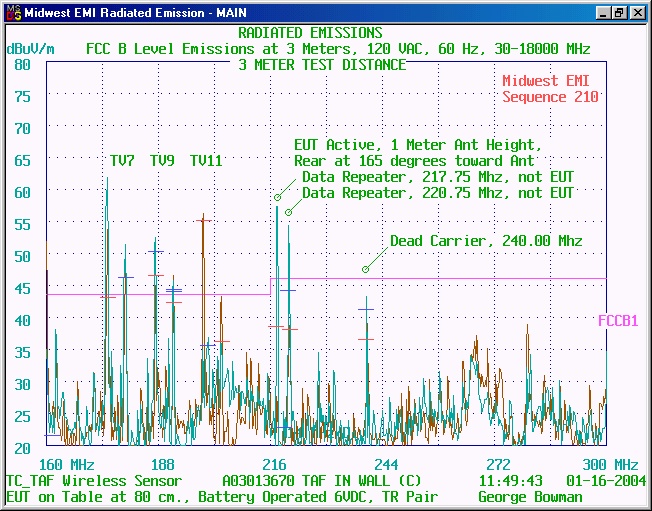Click the 'Dead Carrier, 240.00 Mhz' annotation text
Viewport: 652px width, 511px height.
(x=486, y=241)
